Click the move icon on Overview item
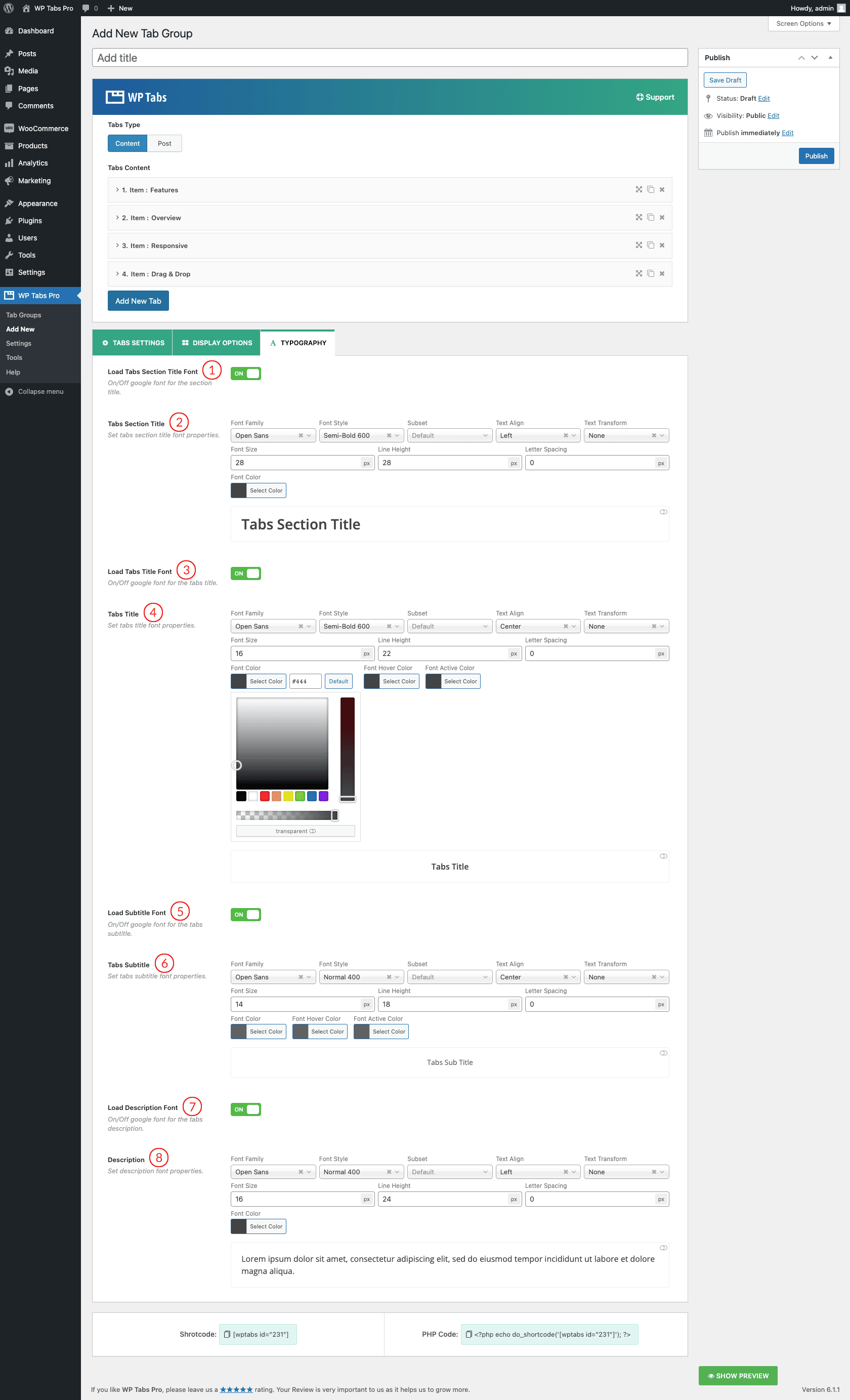This screenshot has height=1400, width=850. coord(639,218)
